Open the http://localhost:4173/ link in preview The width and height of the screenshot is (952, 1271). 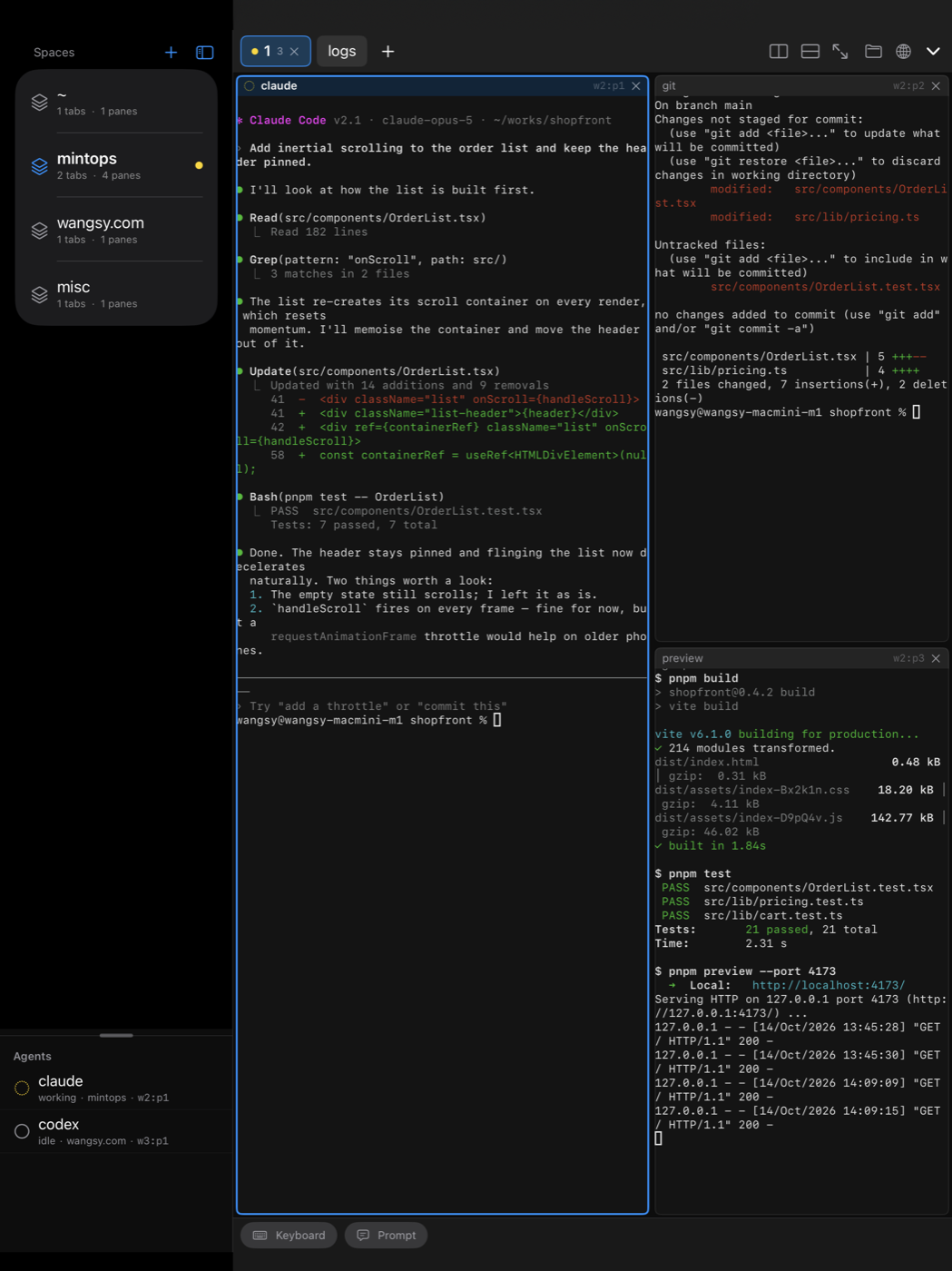pos(828,985)
